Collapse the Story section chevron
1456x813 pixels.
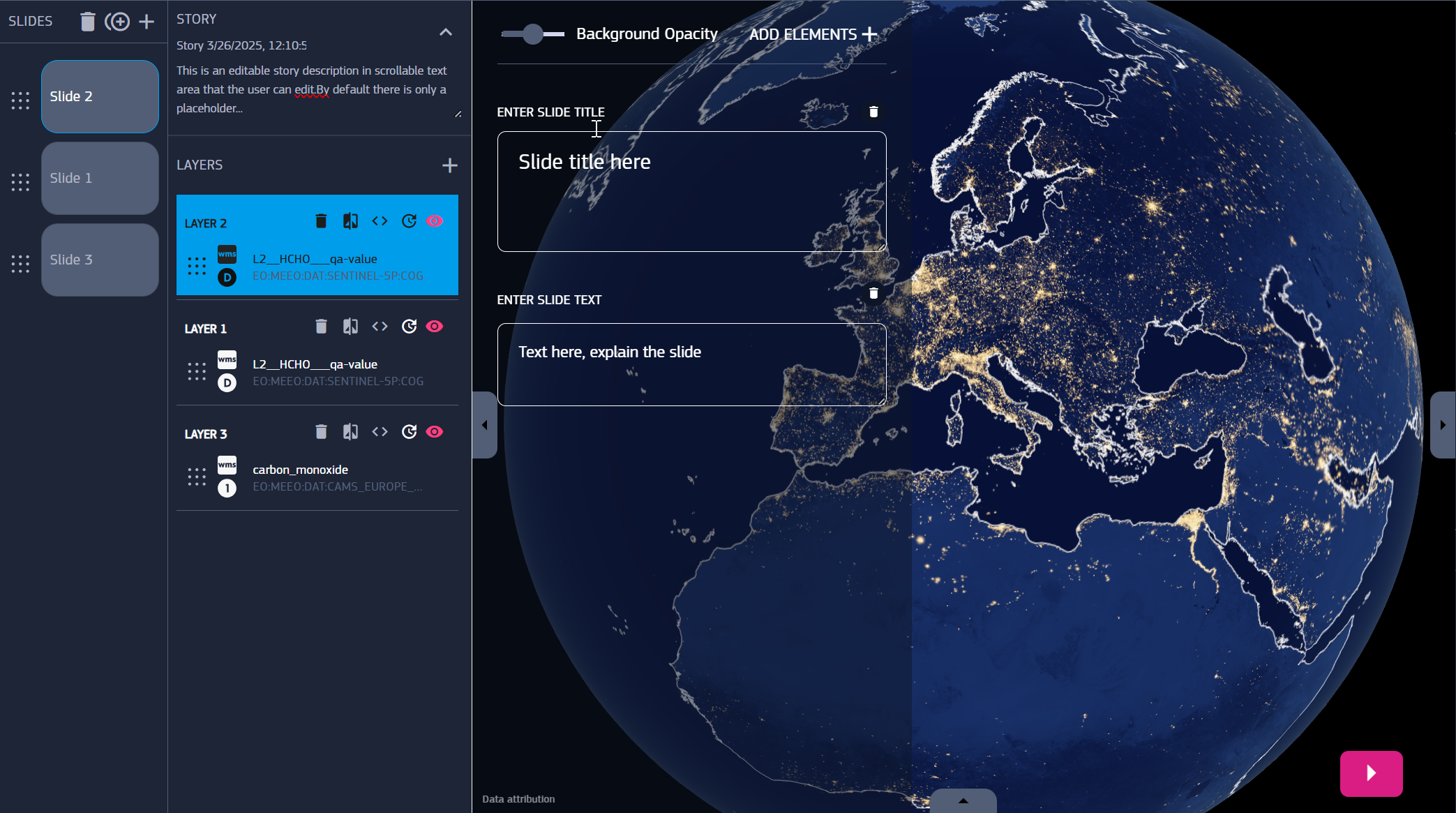click(446, 32)
